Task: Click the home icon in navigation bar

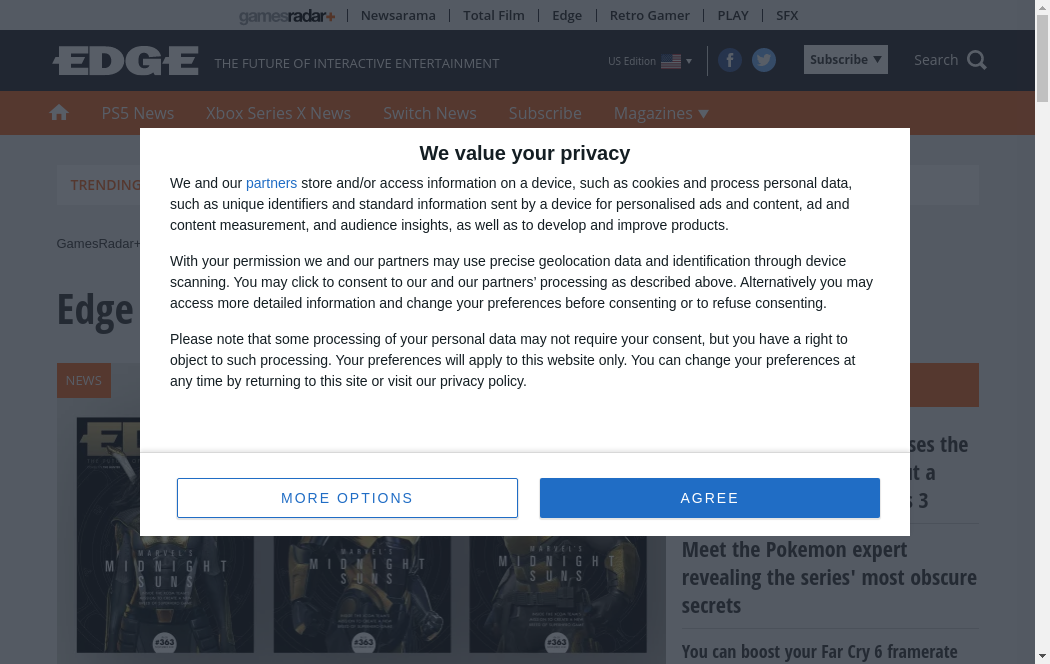Action: point(59,113)
